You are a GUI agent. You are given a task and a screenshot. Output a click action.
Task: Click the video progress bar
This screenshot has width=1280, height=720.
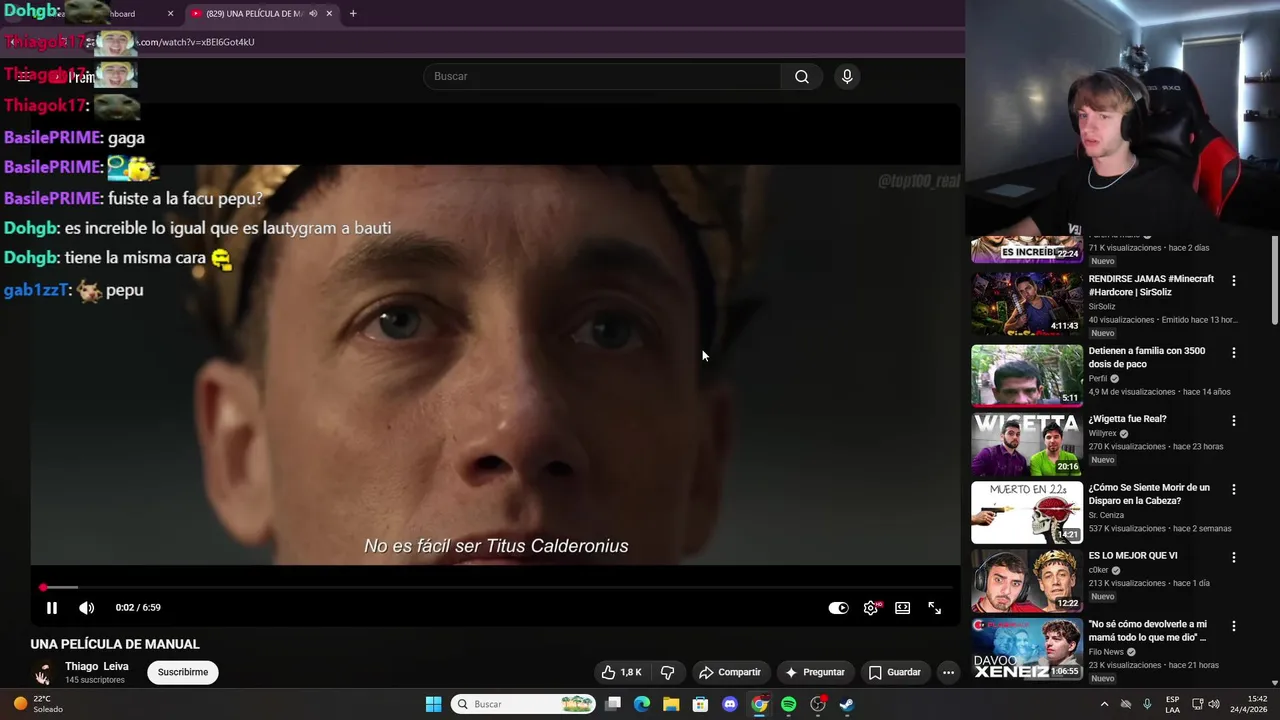[497, 587]
